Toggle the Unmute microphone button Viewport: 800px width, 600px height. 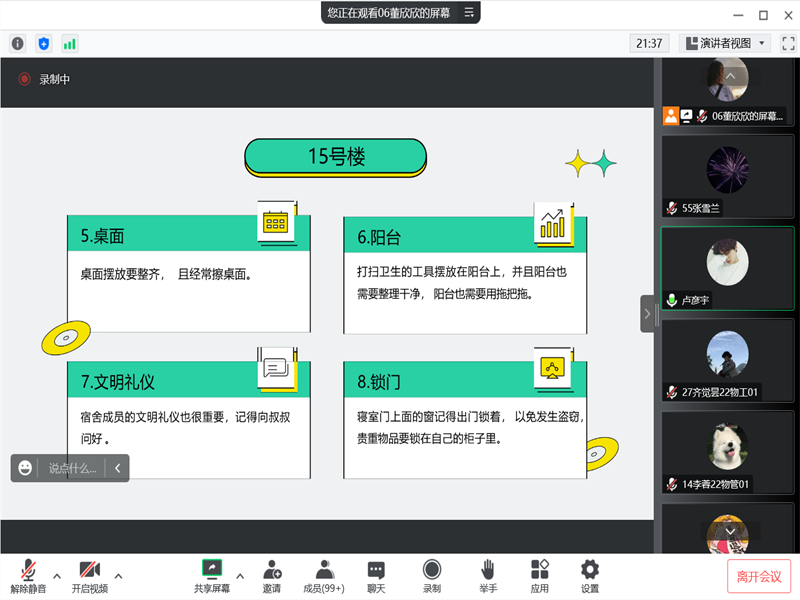pyautogui.click(x=28, y=576)
